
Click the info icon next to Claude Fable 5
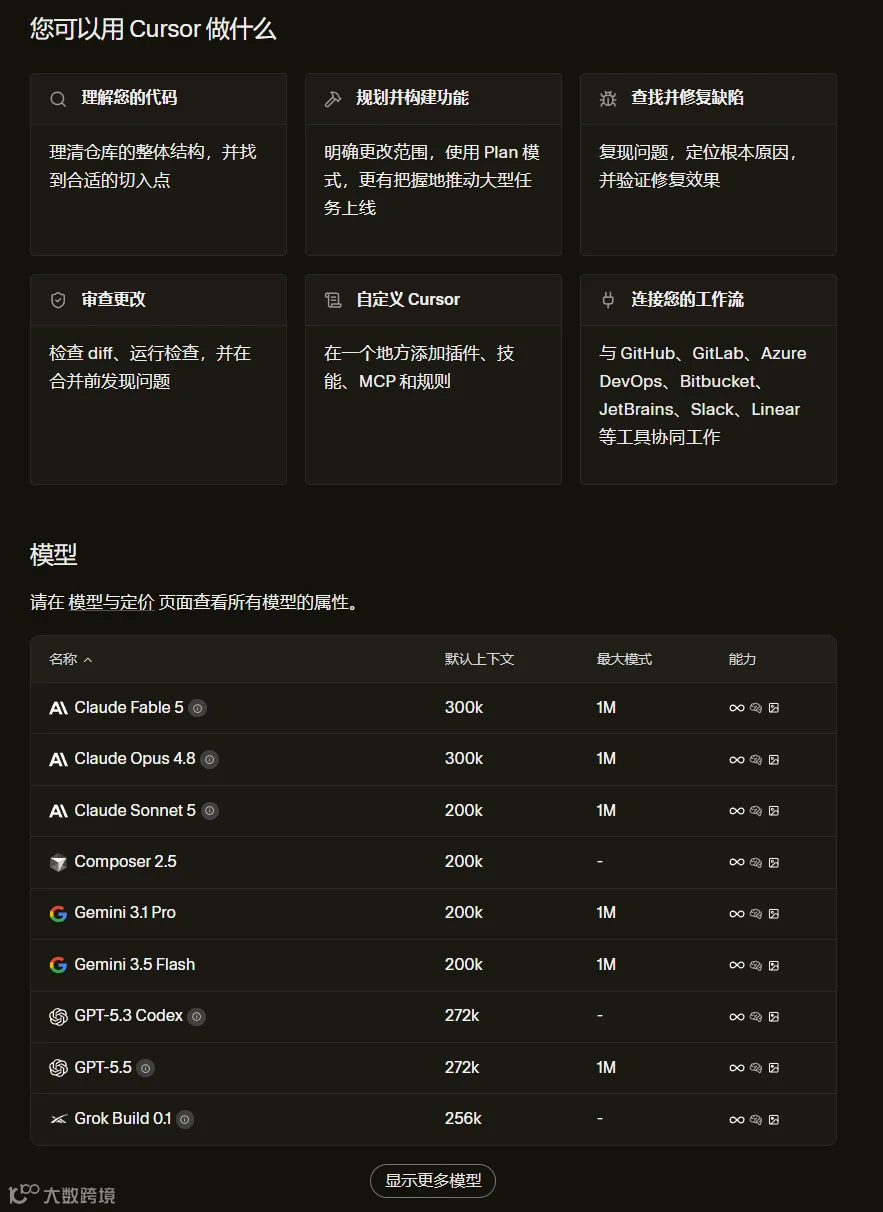198,708
